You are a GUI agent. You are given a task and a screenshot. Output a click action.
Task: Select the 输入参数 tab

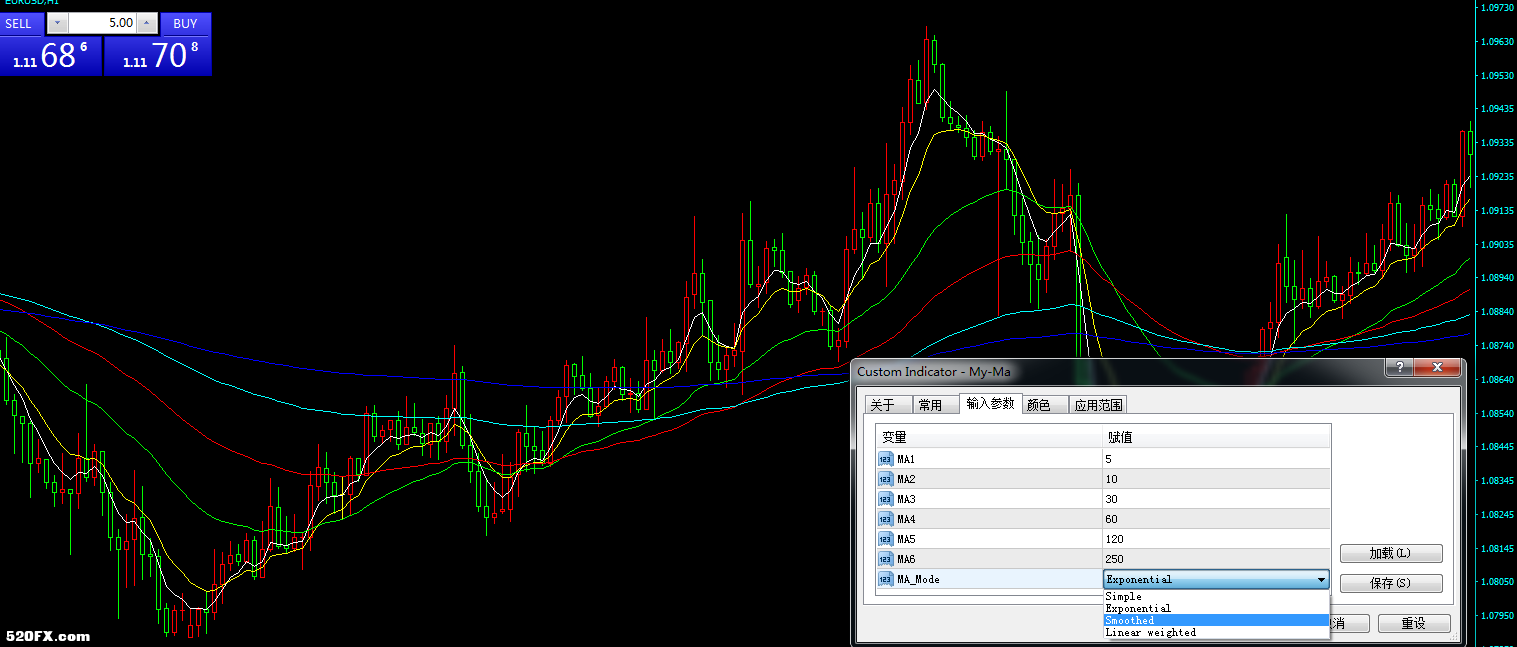point(990,403)
